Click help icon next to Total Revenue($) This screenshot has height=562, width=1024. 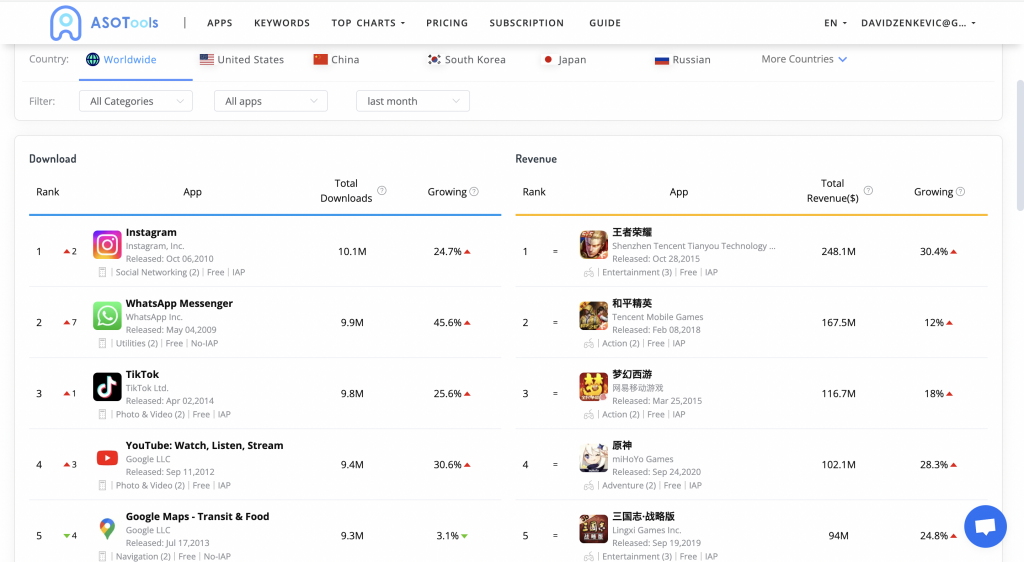pos(869,191)
